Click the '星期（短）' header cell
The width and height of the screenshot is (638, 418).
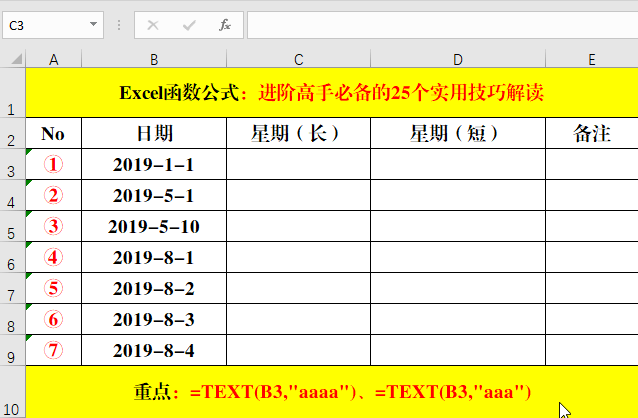458,133
